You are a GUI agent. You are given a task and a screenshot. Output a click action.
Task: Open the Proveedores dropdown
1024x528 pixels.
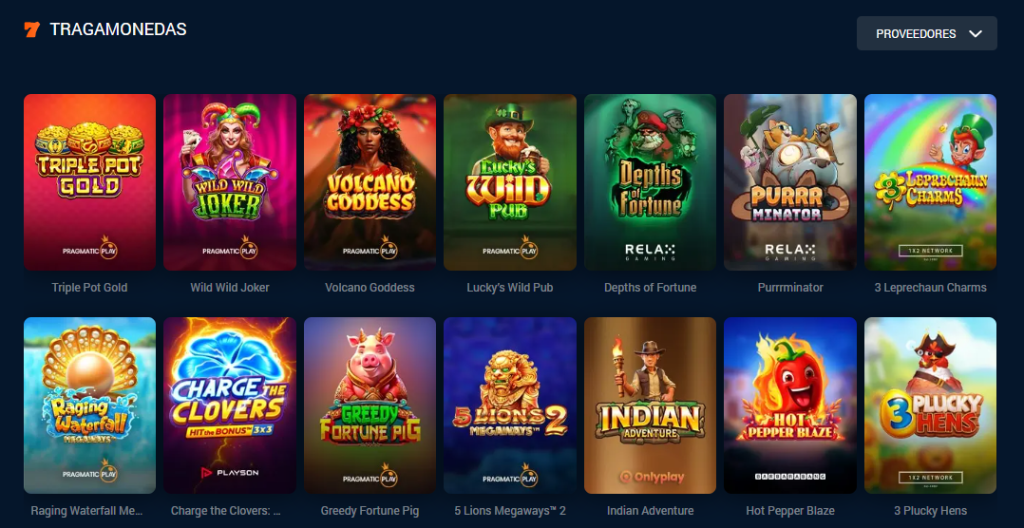tap(927, 33)
